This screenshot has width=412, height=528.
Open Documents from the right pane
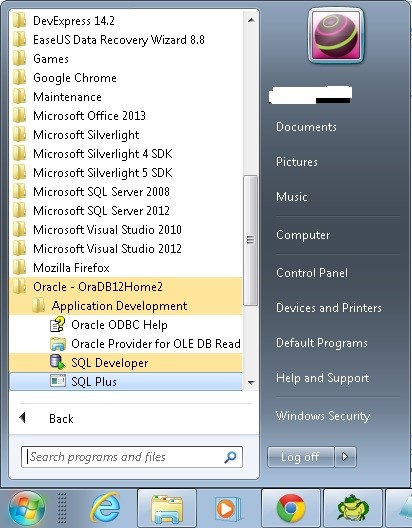click(x=306, y=127)
